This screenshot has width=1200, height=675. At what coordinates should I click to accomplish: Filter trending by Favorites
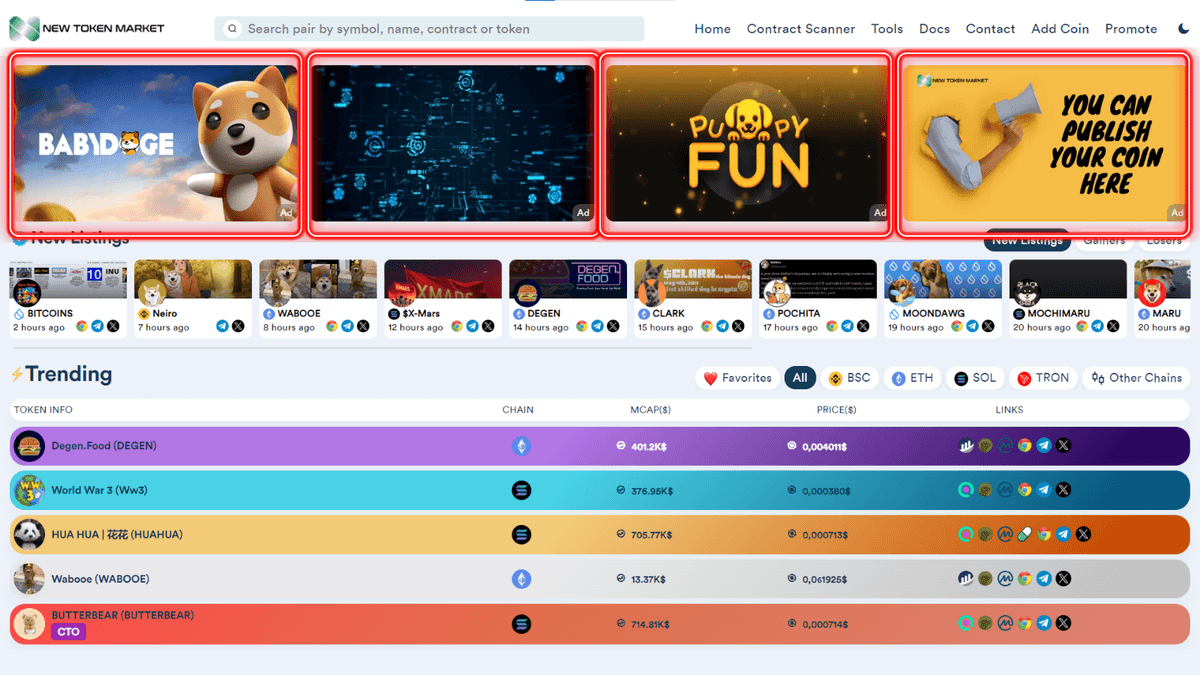coord(738,378)
